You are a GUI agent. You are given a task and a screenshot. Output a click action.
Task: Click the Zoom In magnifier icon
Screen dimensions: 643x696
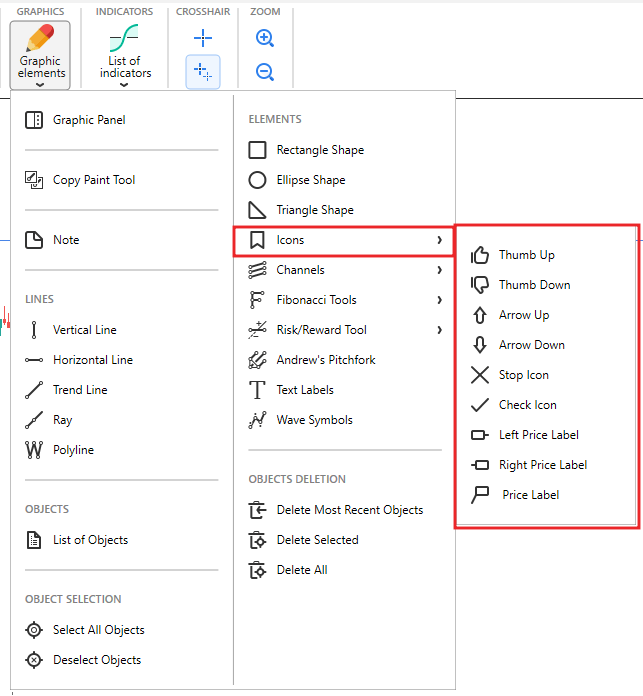[x=265, y=39]
